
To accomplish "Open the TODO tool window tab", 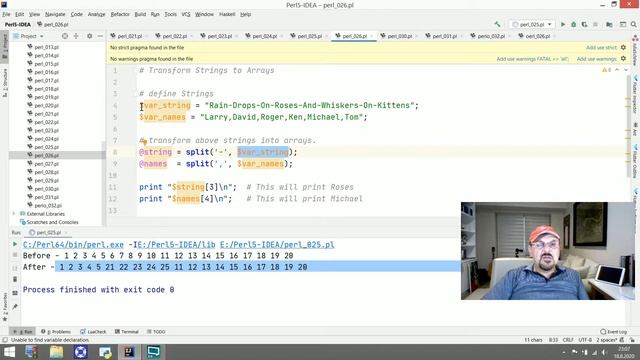I will pyautogui.click(x=156, y=332).
